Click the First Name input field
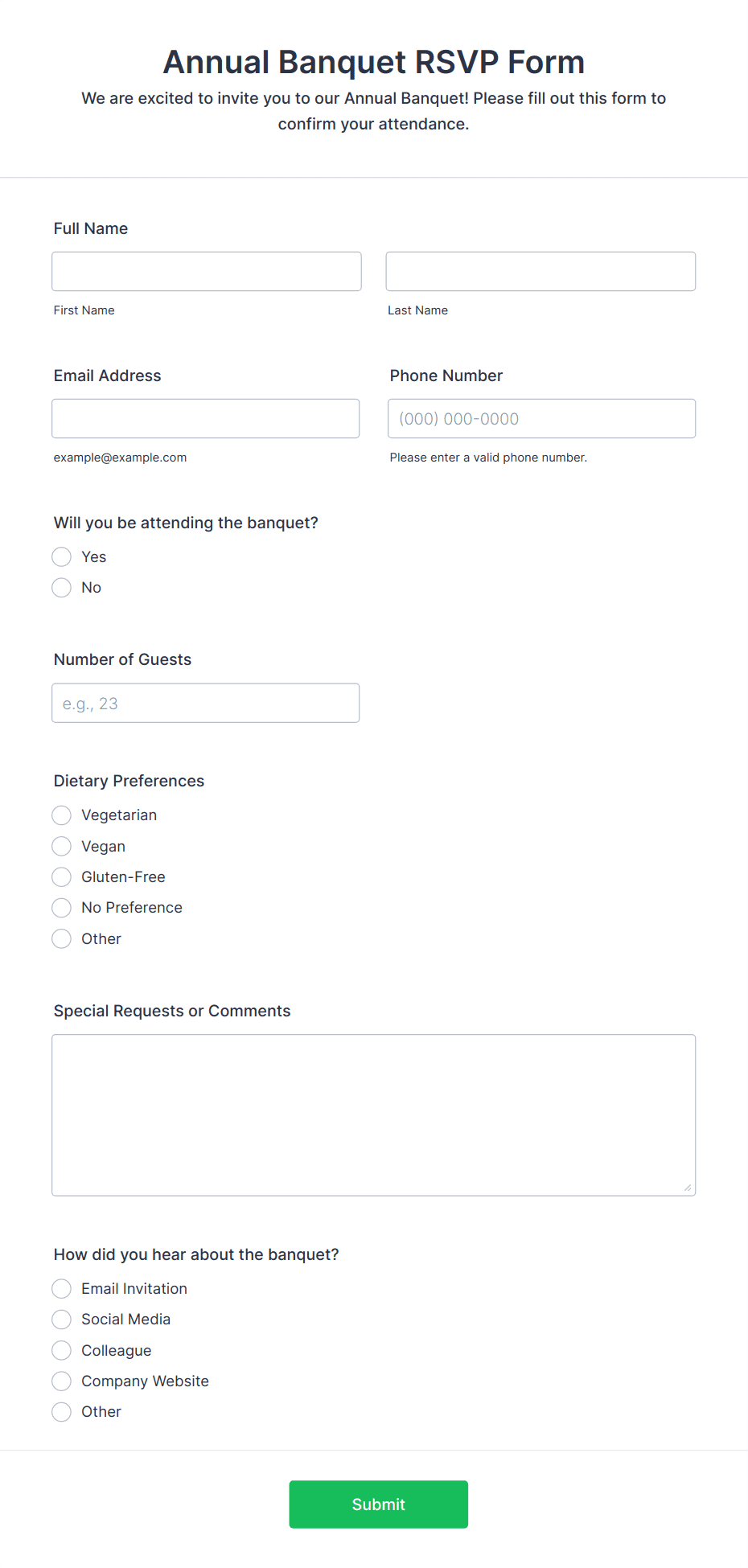This screenshot has height=1568, width=748. click(206, 271)
